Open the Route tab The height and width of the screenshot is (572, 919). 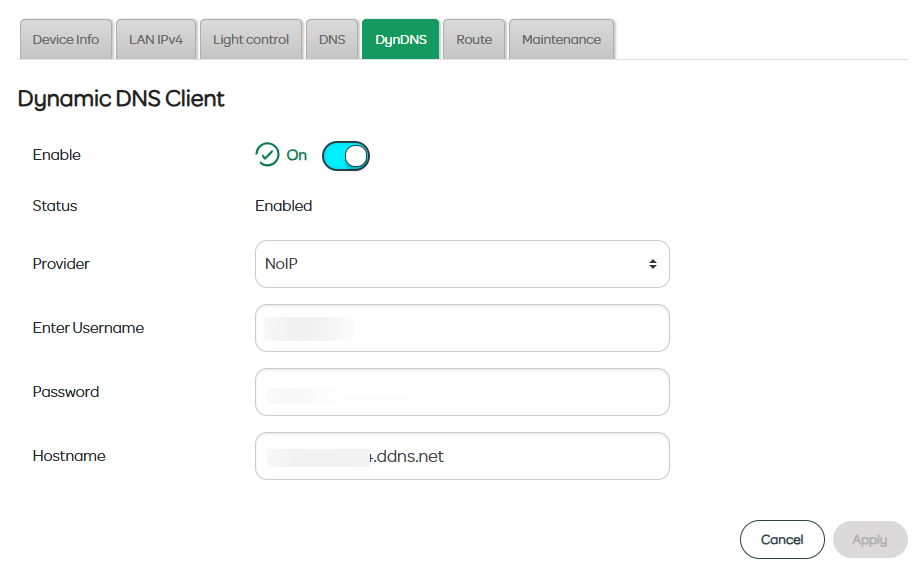[474, 40]
